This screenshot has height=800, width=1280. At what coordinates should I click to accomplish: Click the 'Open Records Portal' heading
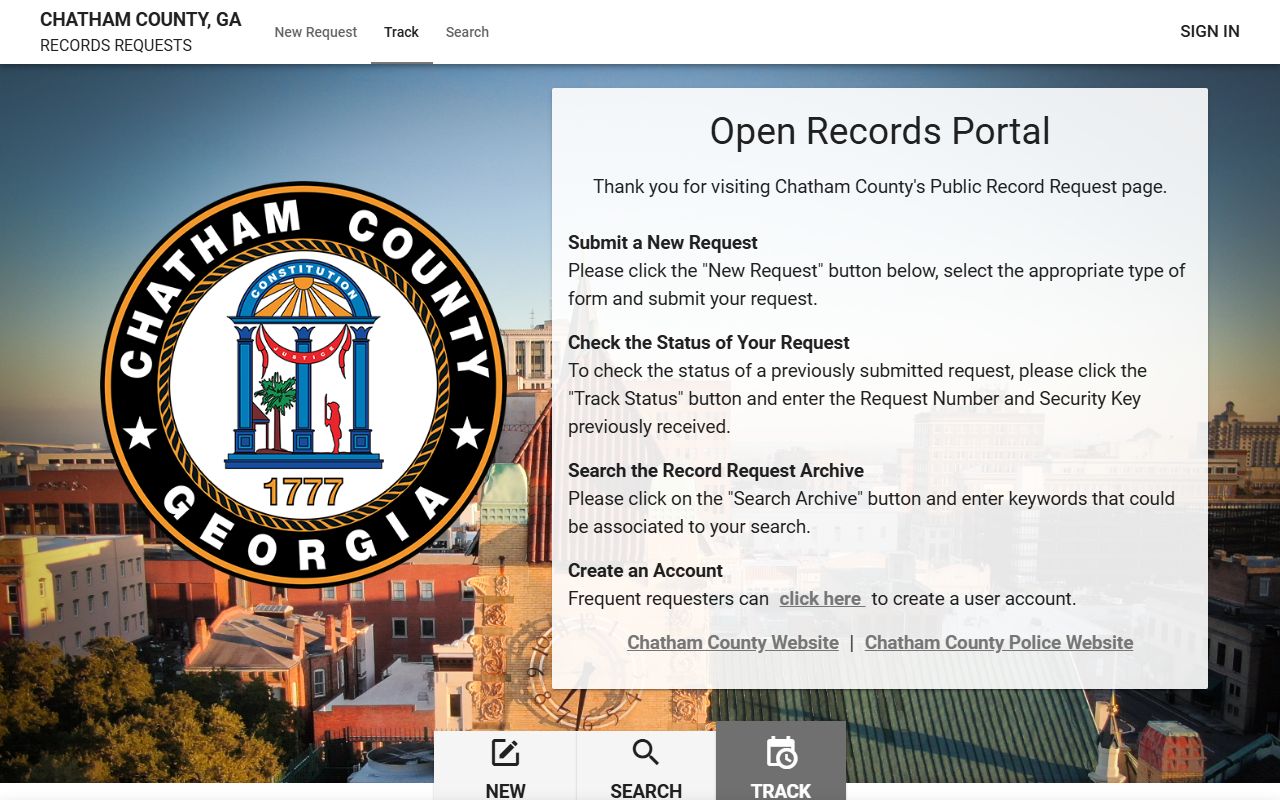(880, 131)
